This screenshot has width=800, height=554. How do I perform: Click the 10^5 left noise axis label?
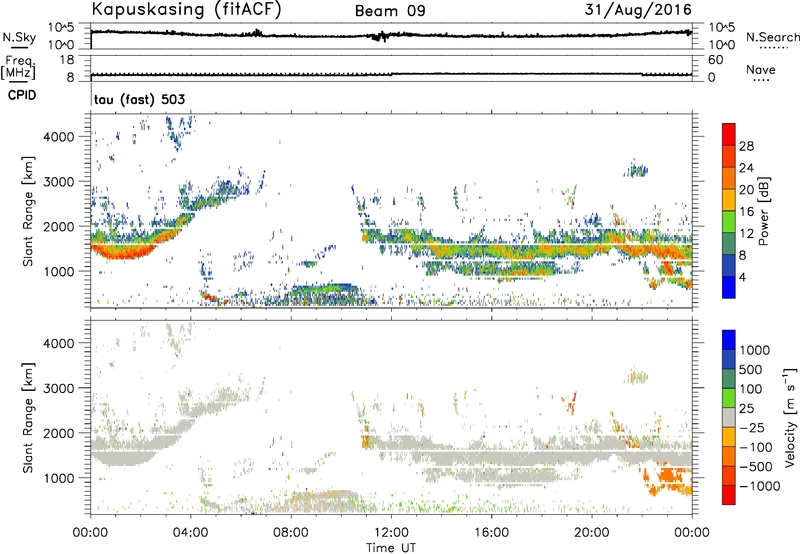pos(61,27)
